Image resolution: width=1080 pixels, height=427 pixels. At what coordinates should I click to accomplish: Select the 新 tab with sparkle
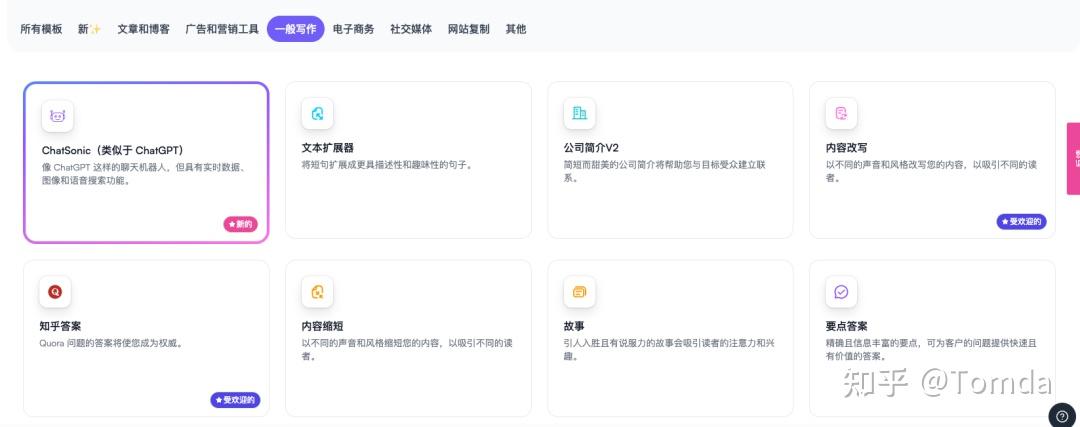pos(90,29)
